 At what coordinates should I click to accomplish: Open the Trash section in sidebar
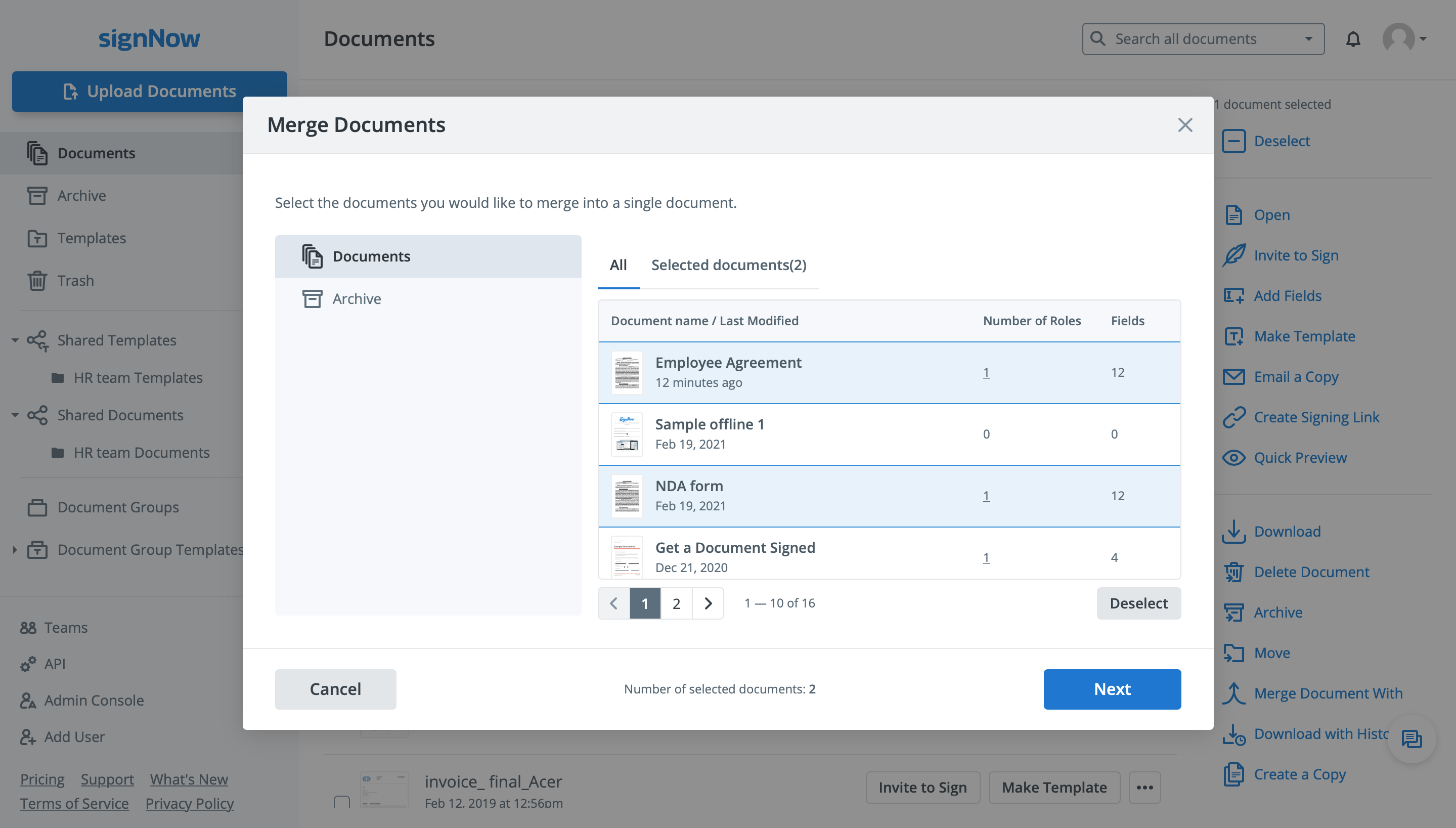pos(74,280)
